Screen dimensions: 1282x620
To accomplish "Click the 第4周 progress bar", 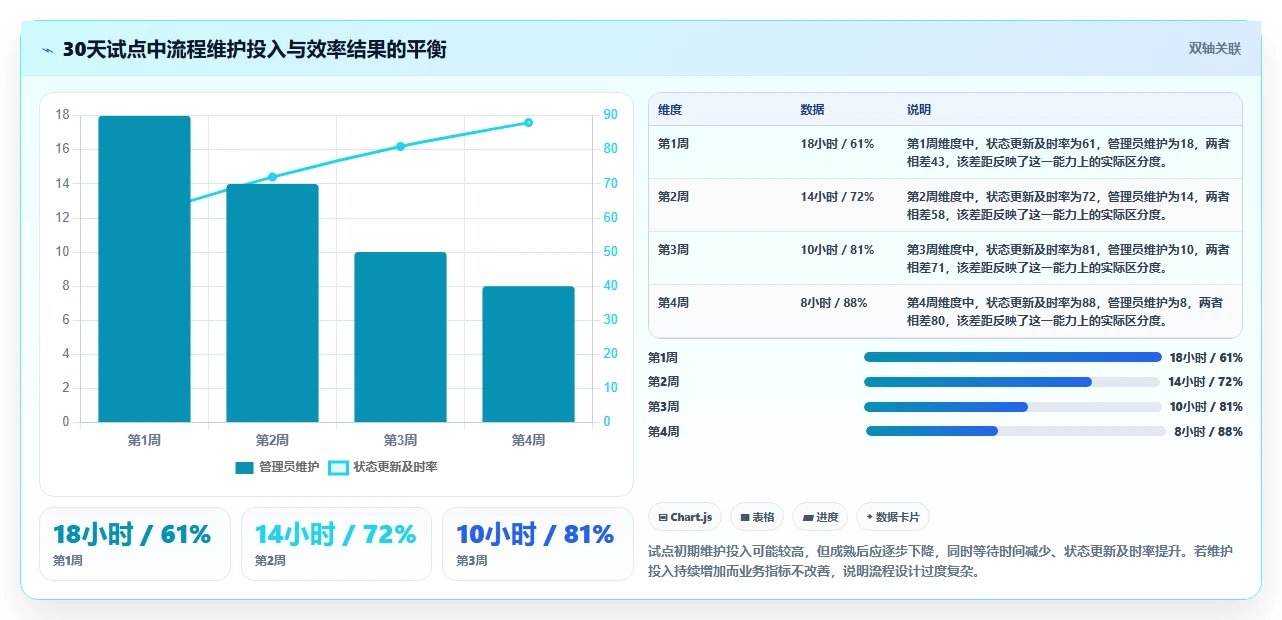I will coord(1016,431).
